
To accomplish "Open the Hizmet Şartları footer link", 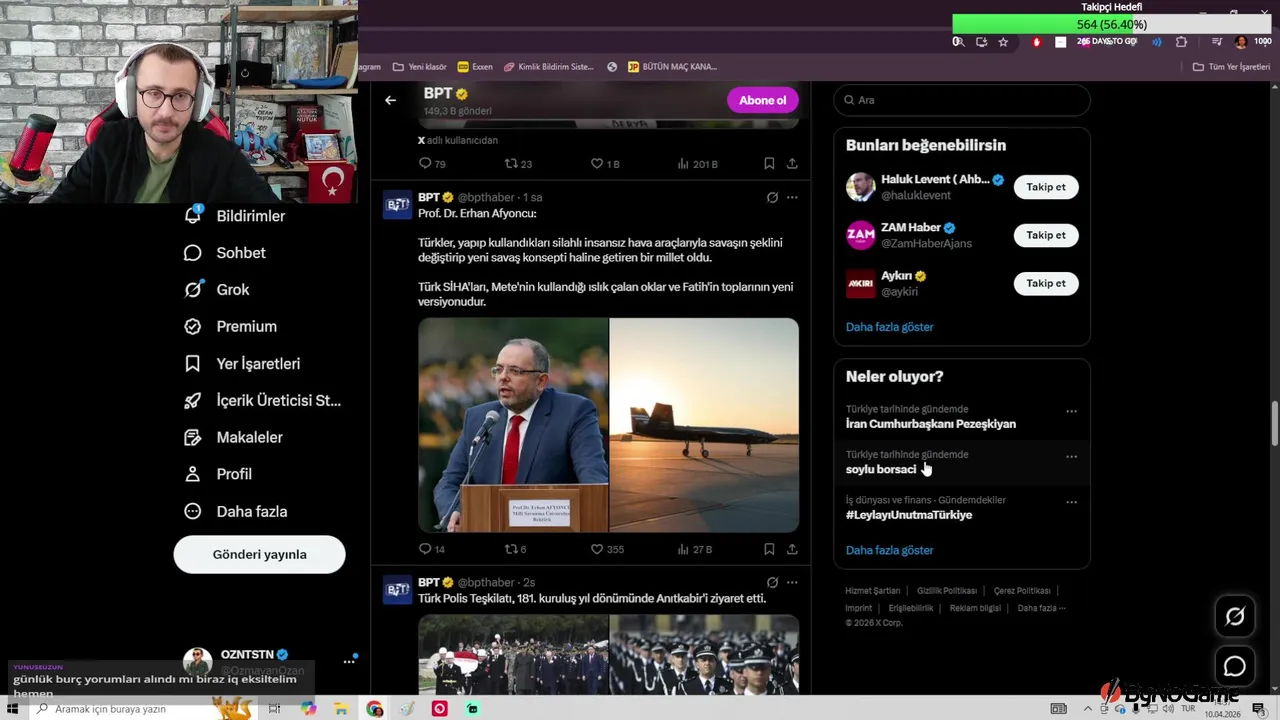I will pos(872,591).
